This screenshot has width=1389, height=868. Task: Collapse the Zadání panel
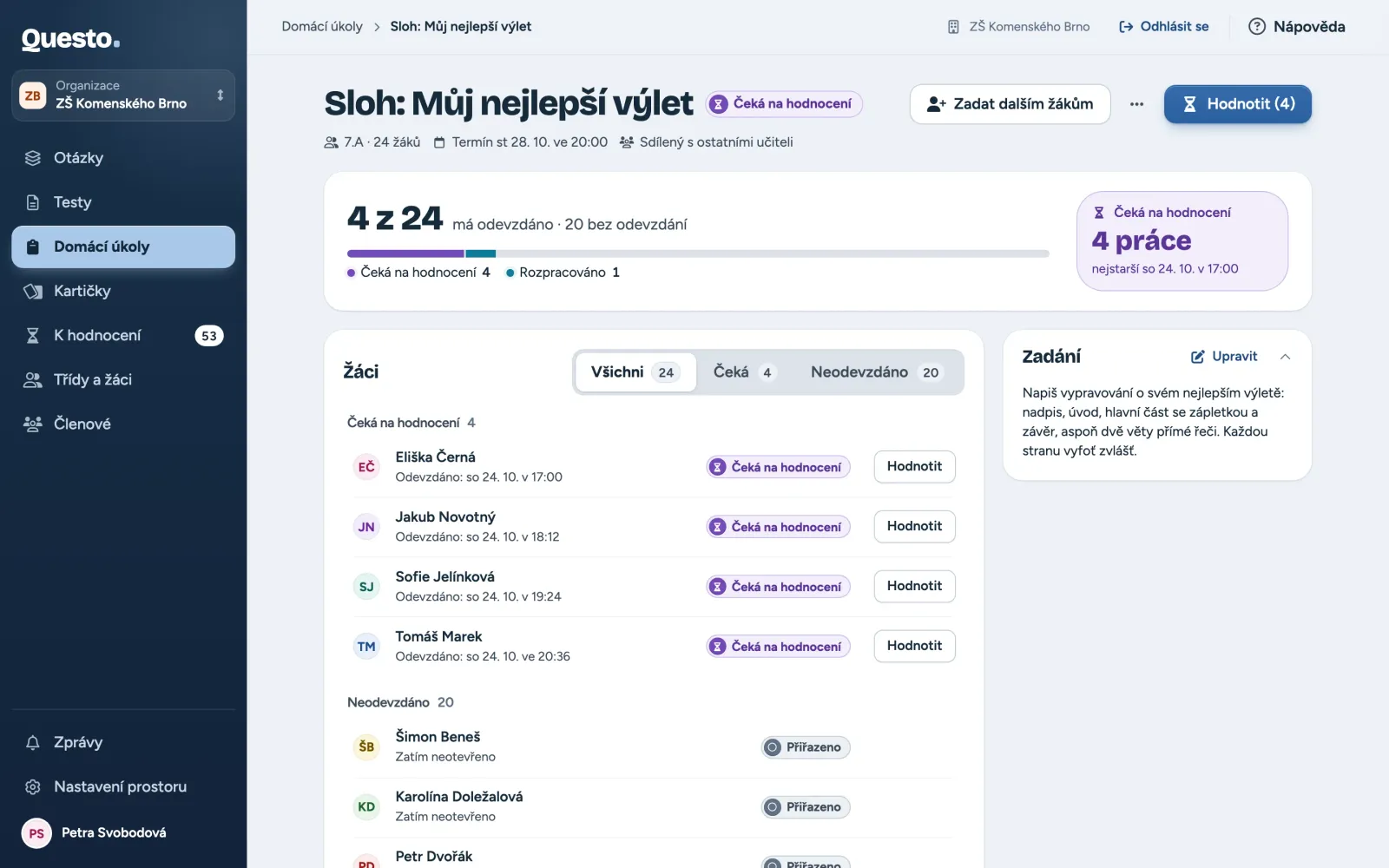click(1285, 357)
